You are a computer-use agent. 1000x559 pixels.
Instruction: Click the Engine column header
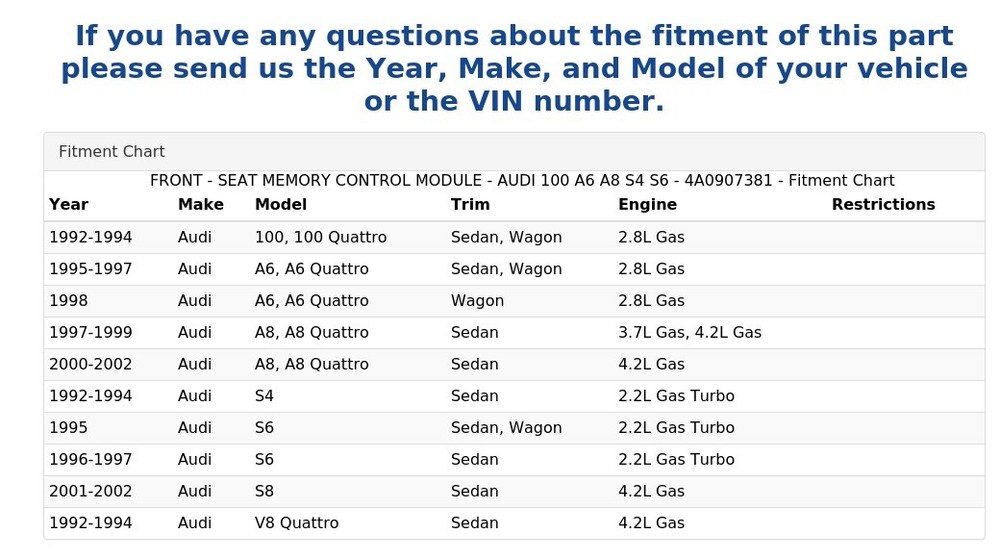(647, 205)
